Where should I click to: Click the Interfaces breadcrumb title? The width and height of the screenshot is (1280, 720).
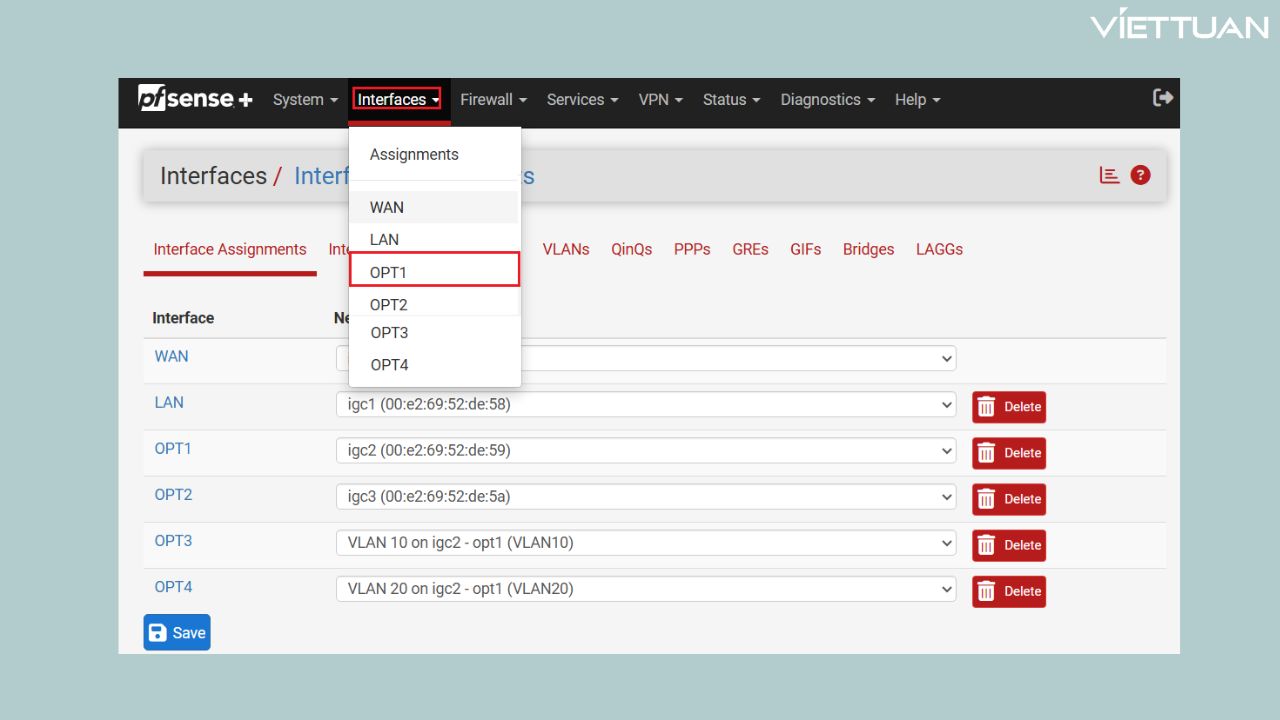(x=213, y=176)
